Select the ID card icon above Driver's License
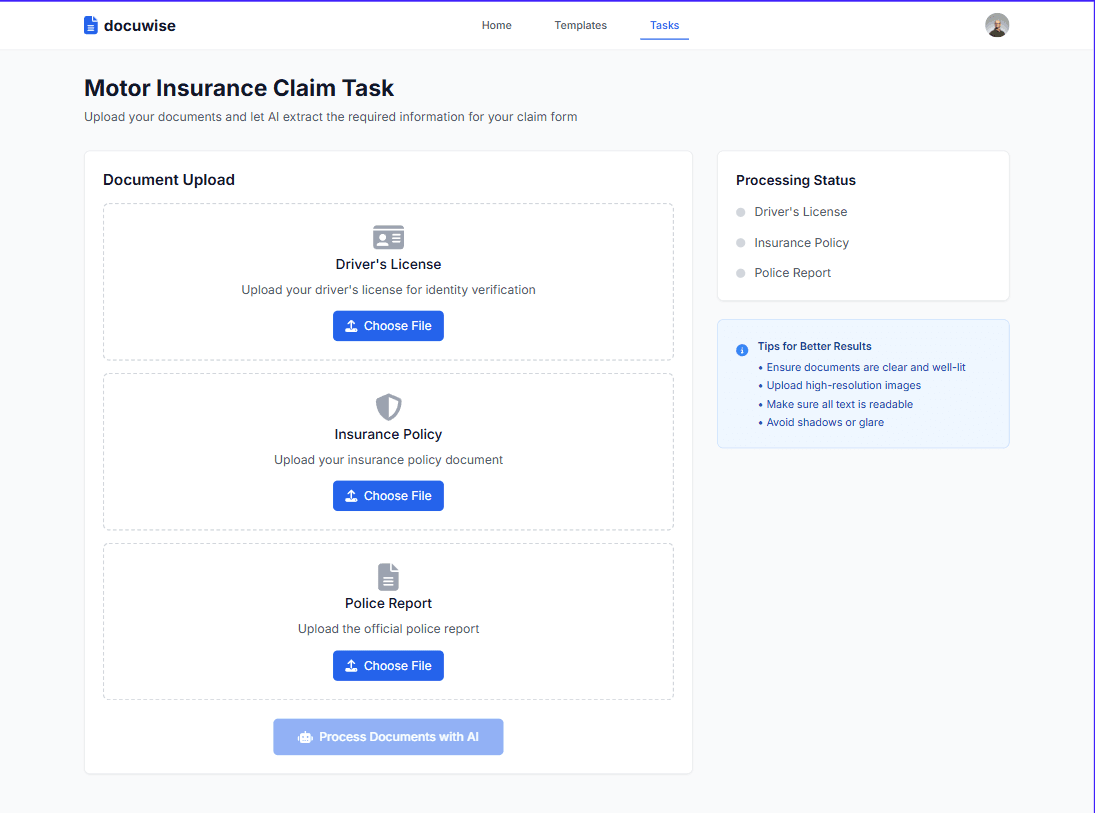 (x=388, y=236)
